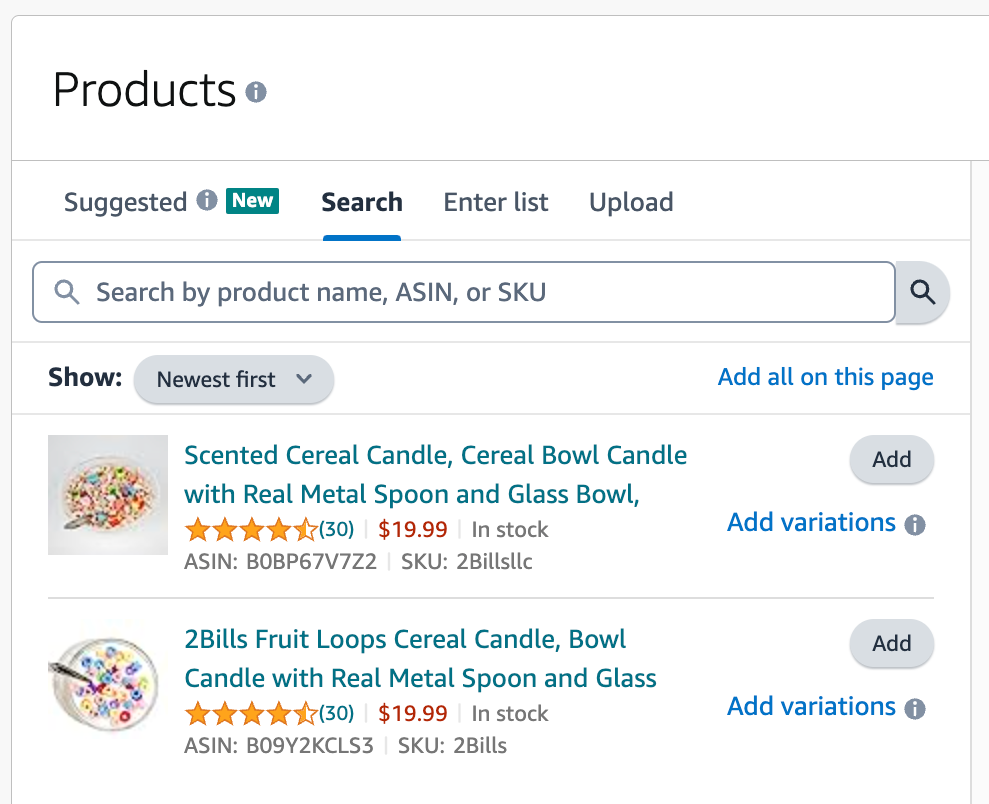The height and width of the screenshot is (804, 989).
Task: Click the star rating of Scented Cereal Candle
Action: [251, 529]
